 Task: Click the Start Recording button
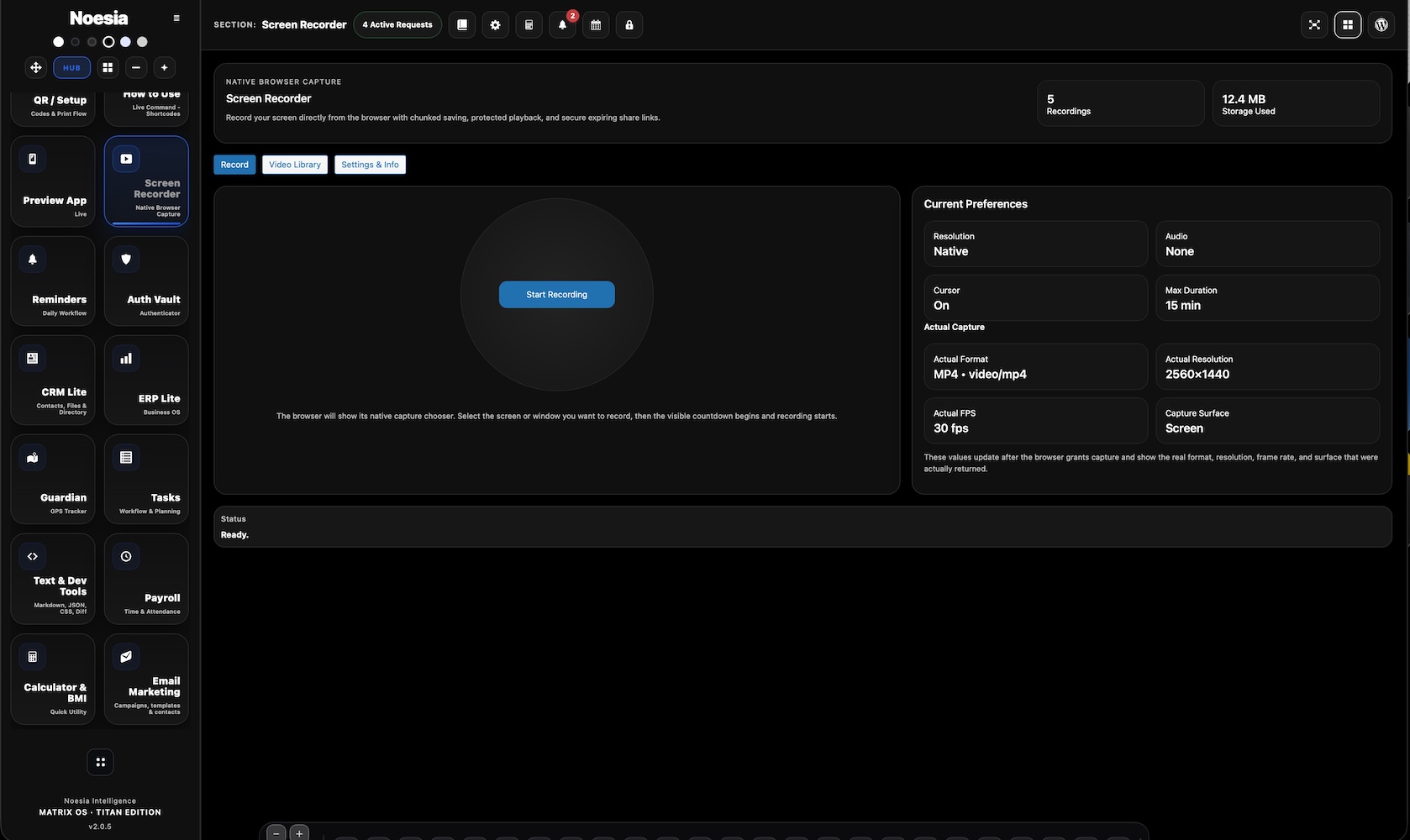[x=557, y=294]
